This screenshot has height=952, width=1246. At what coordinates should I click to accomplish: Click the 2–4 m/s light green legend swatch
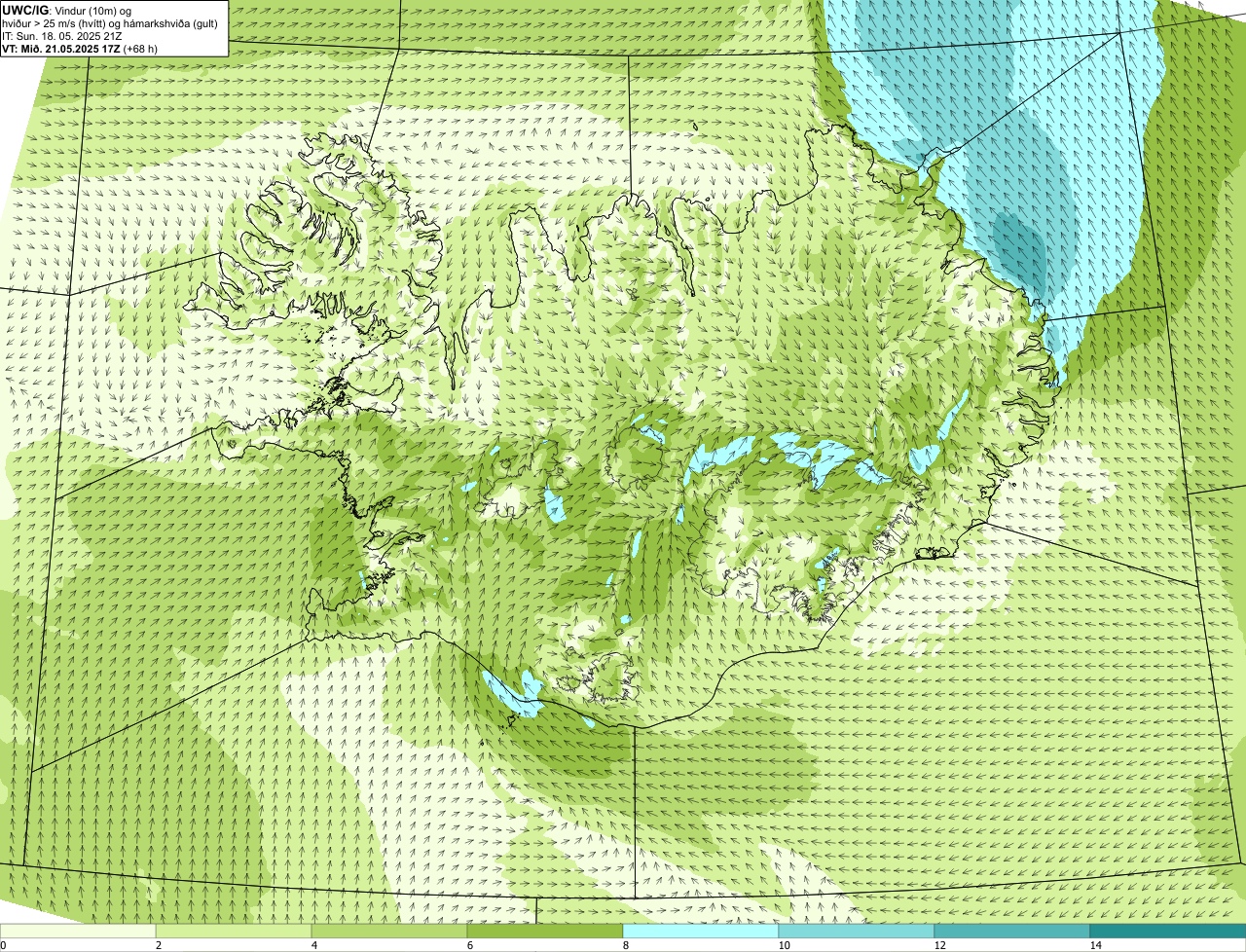tap(234, 931)
